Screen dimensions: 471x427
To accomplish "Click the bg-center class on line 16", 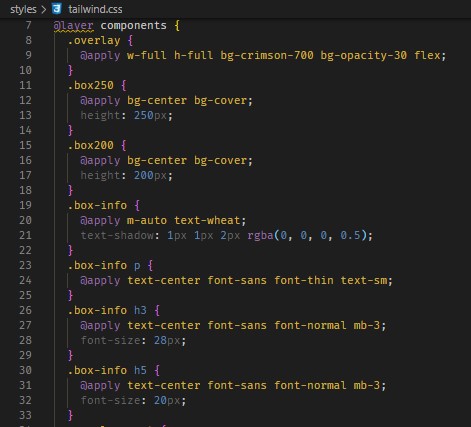I will pos(157,160).
